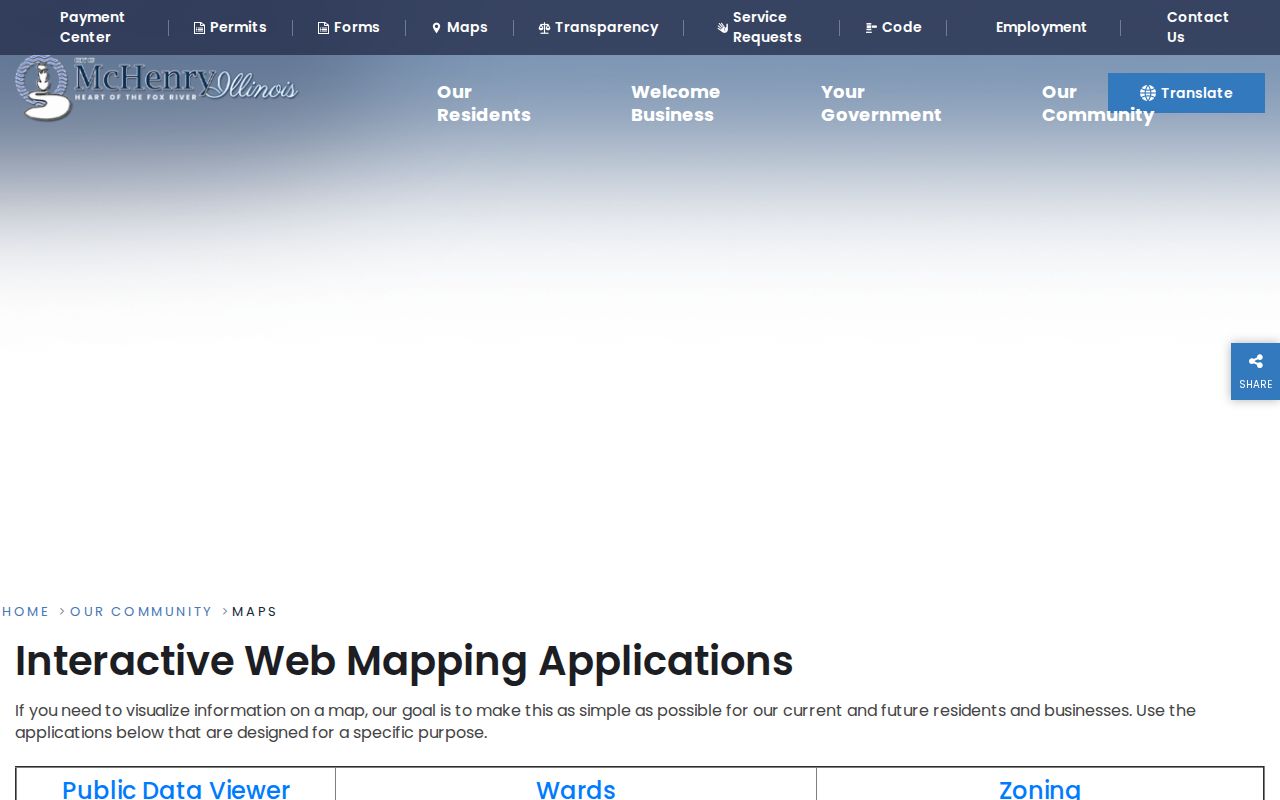The image size is (1280, 800).
Task: Click the SHARE label text
Action: coord(1256,384)
